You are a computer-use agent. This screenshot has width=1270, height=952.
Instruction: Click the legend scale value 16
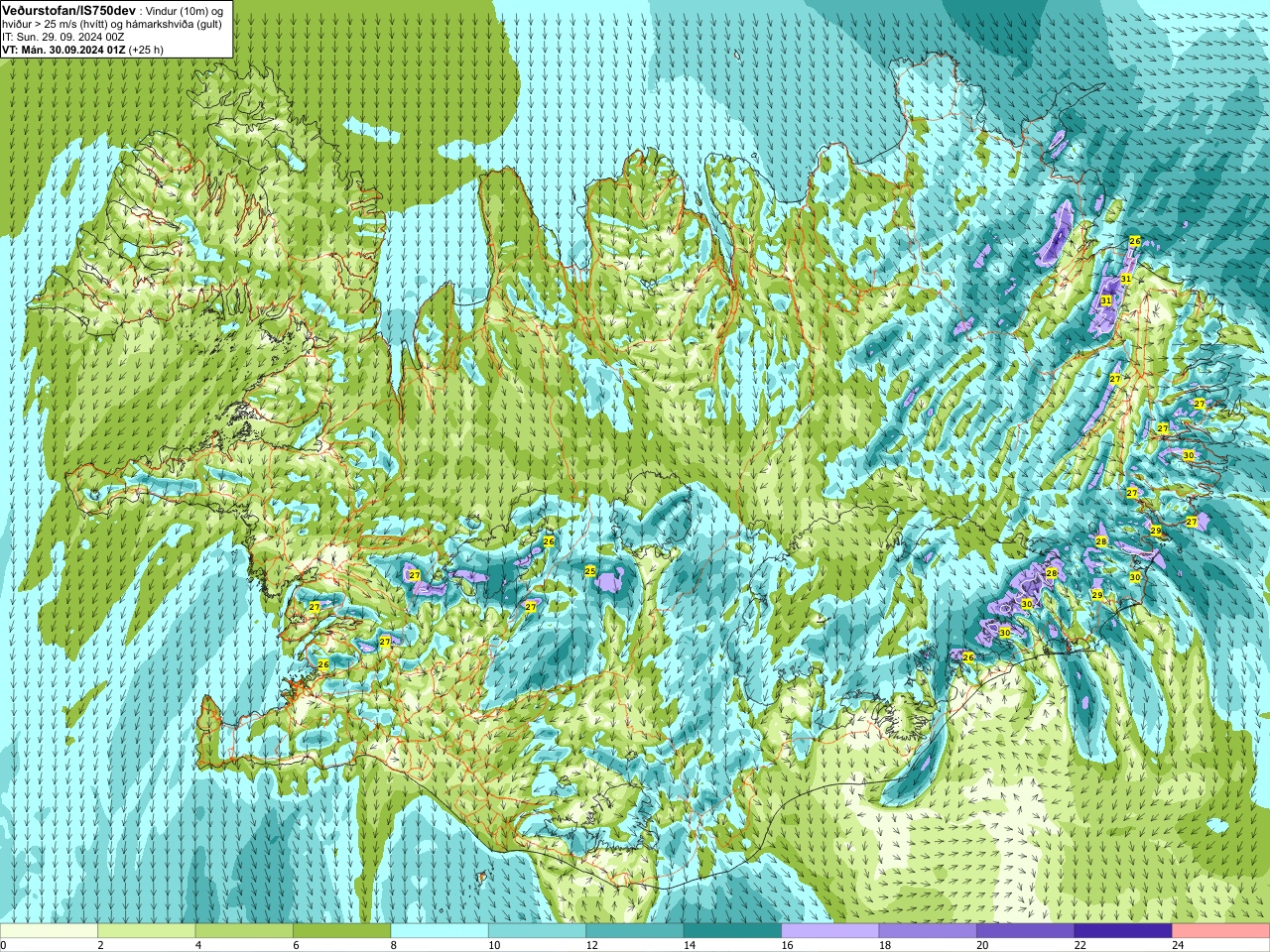788,945
